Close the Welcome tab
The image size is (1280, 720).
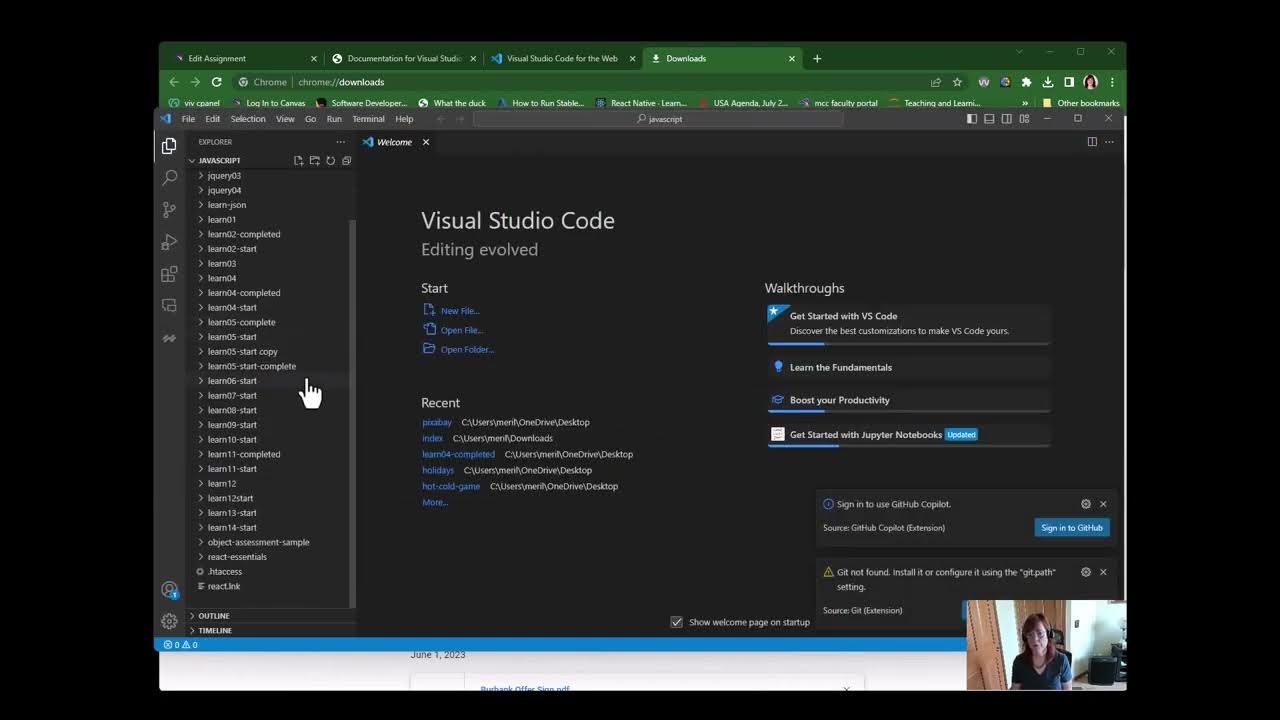425,142
